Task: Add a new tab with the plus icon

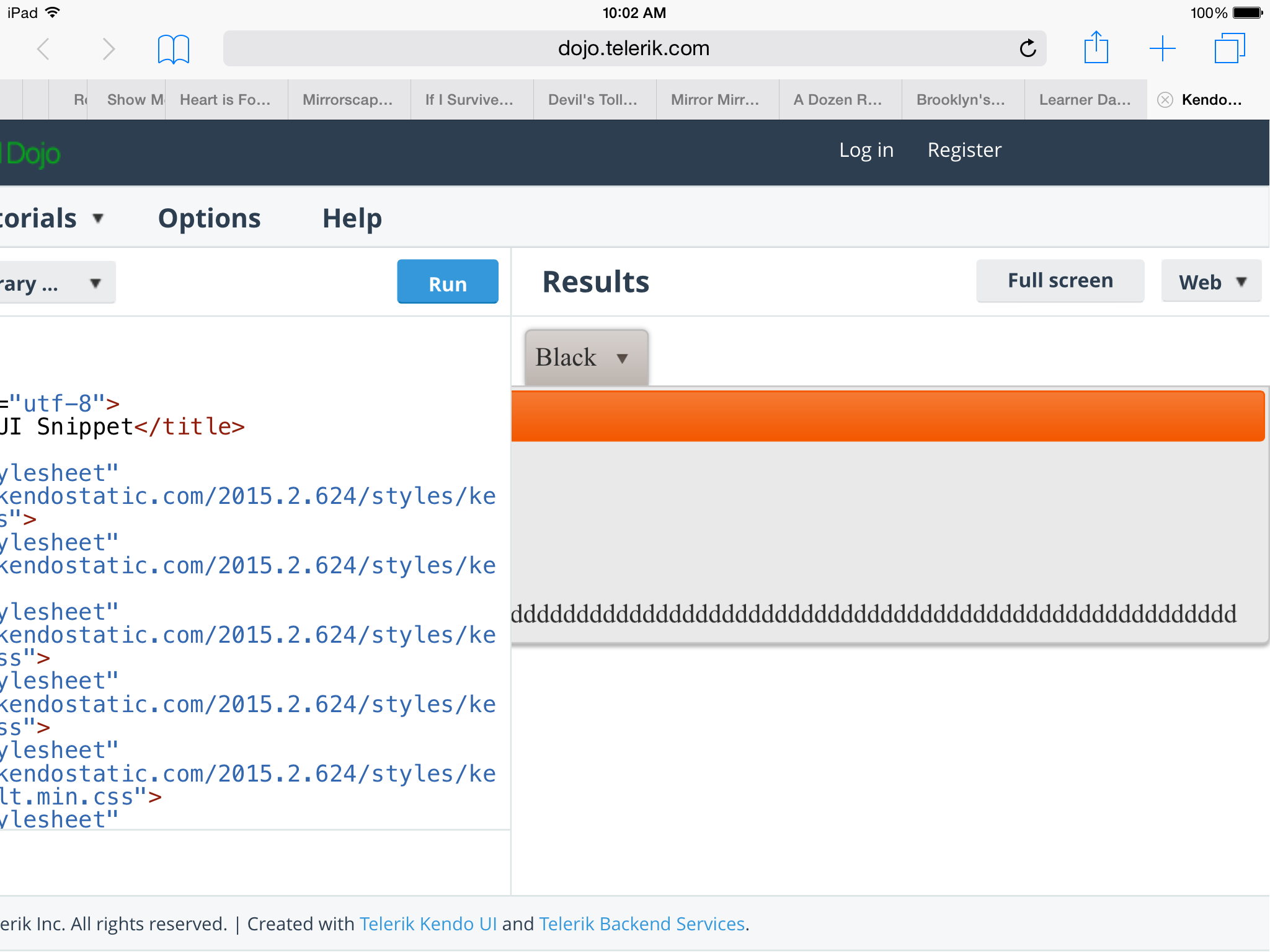Action: (1162, 48)
